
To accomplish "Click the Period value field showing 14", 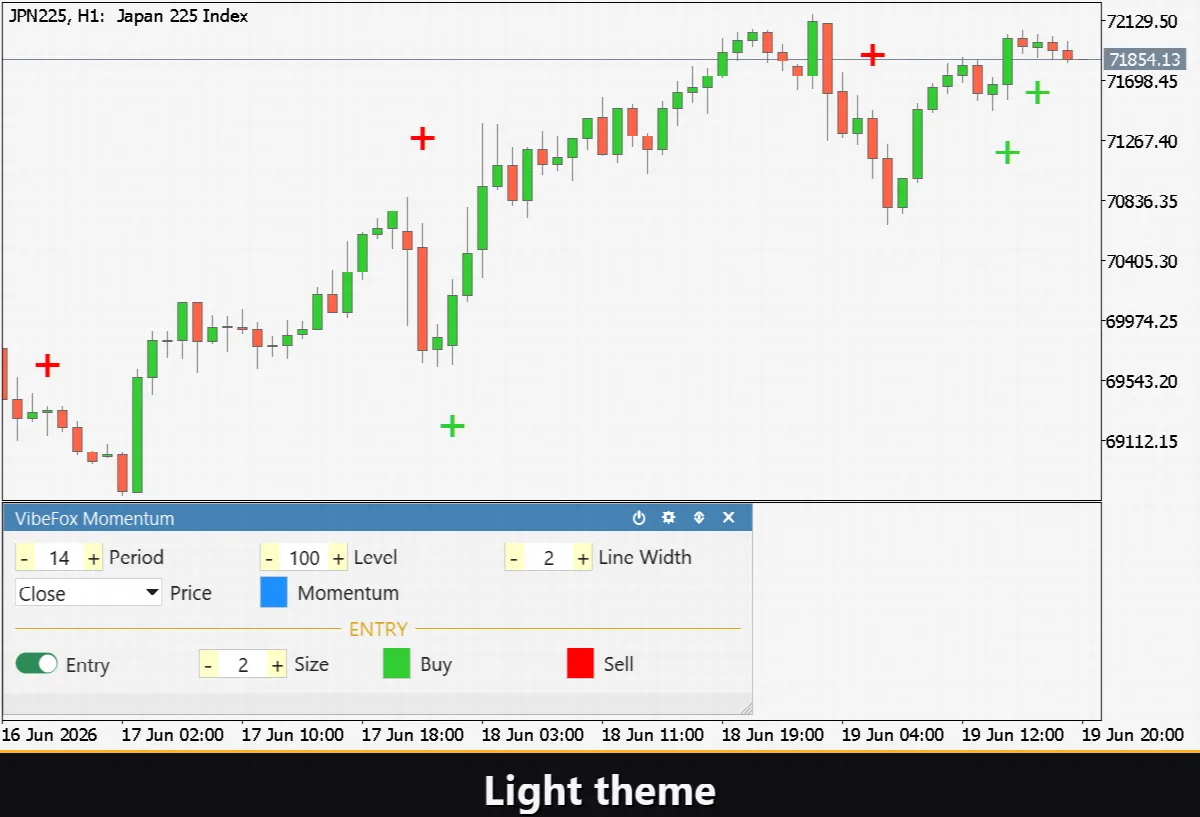I will pyautogui.click(x=59, y=558).
